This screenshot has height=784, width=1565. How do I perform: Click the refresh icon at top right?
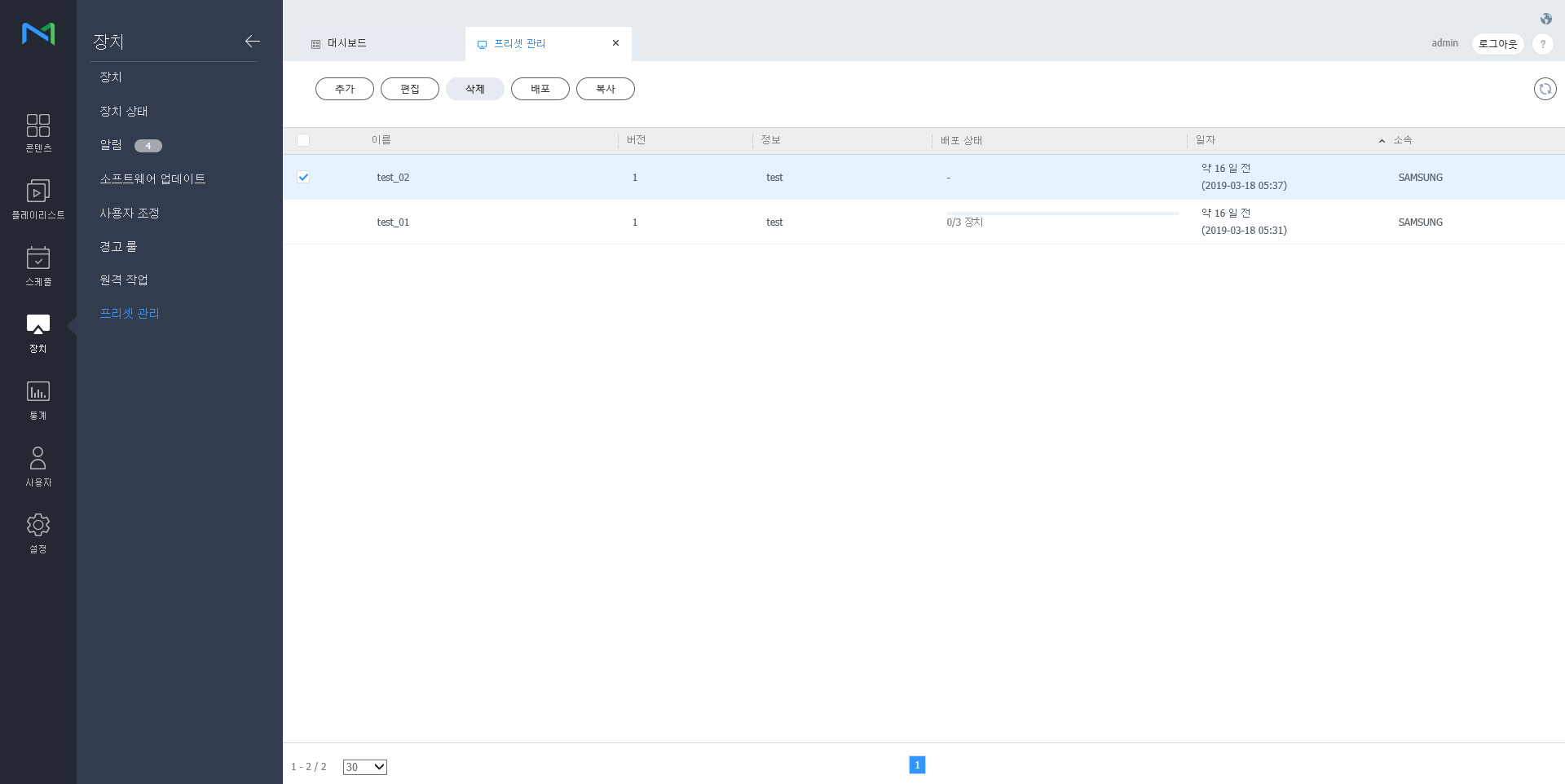click(x=1545, y=89)
